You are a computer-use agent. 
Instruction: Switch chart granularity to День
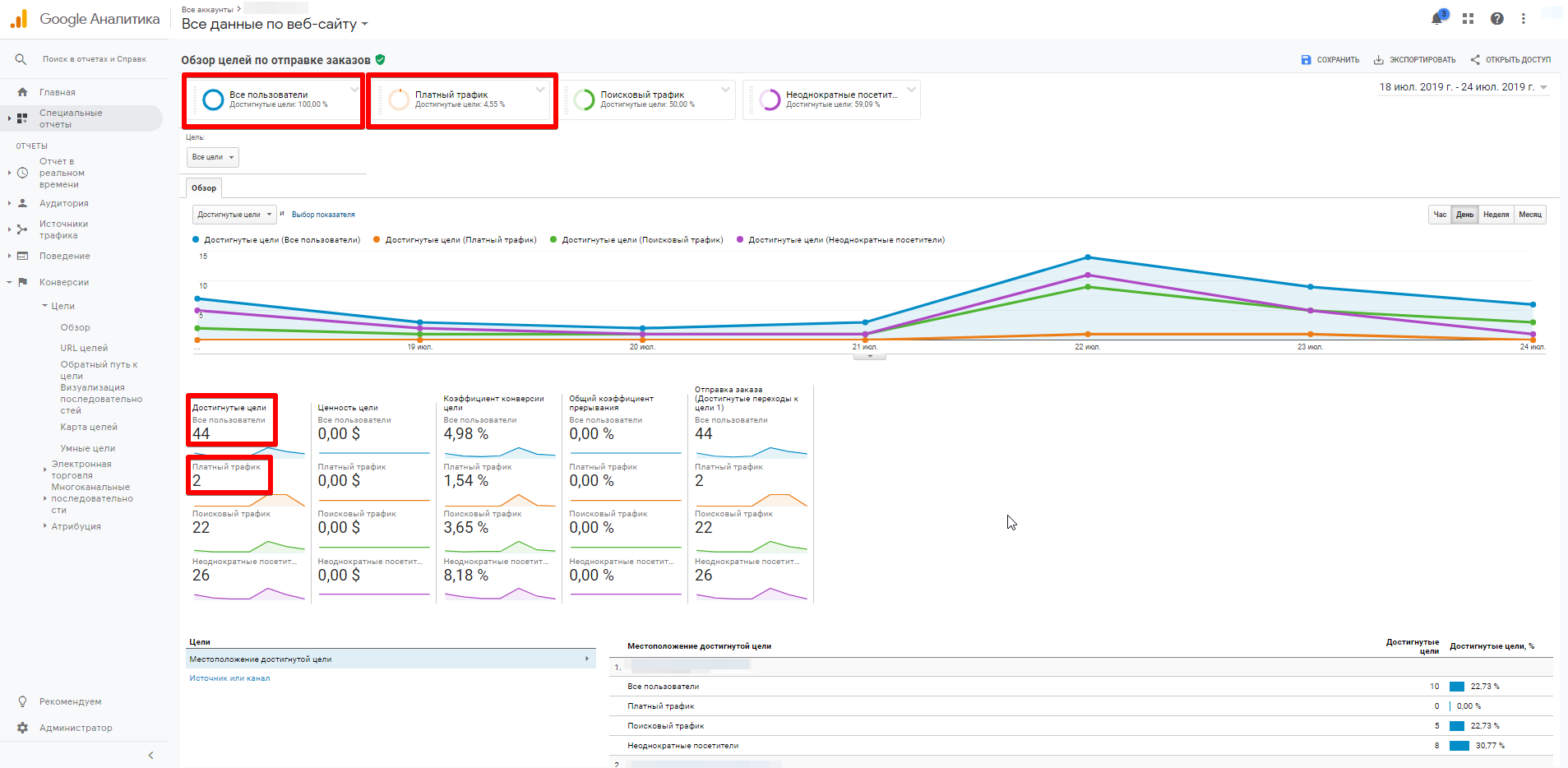point(1464,215)
